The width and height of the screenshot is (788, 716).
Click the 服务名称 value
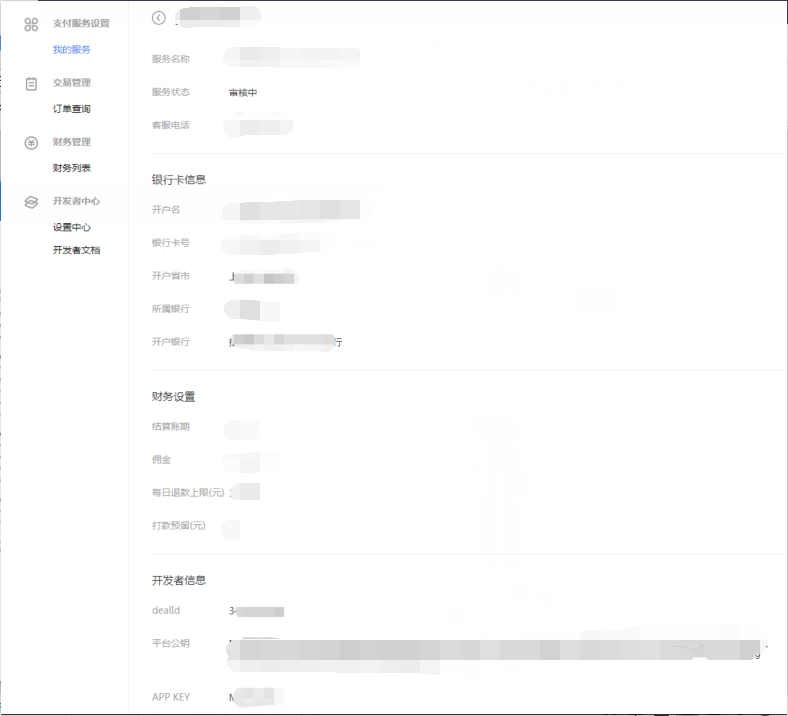coord(292,59)
